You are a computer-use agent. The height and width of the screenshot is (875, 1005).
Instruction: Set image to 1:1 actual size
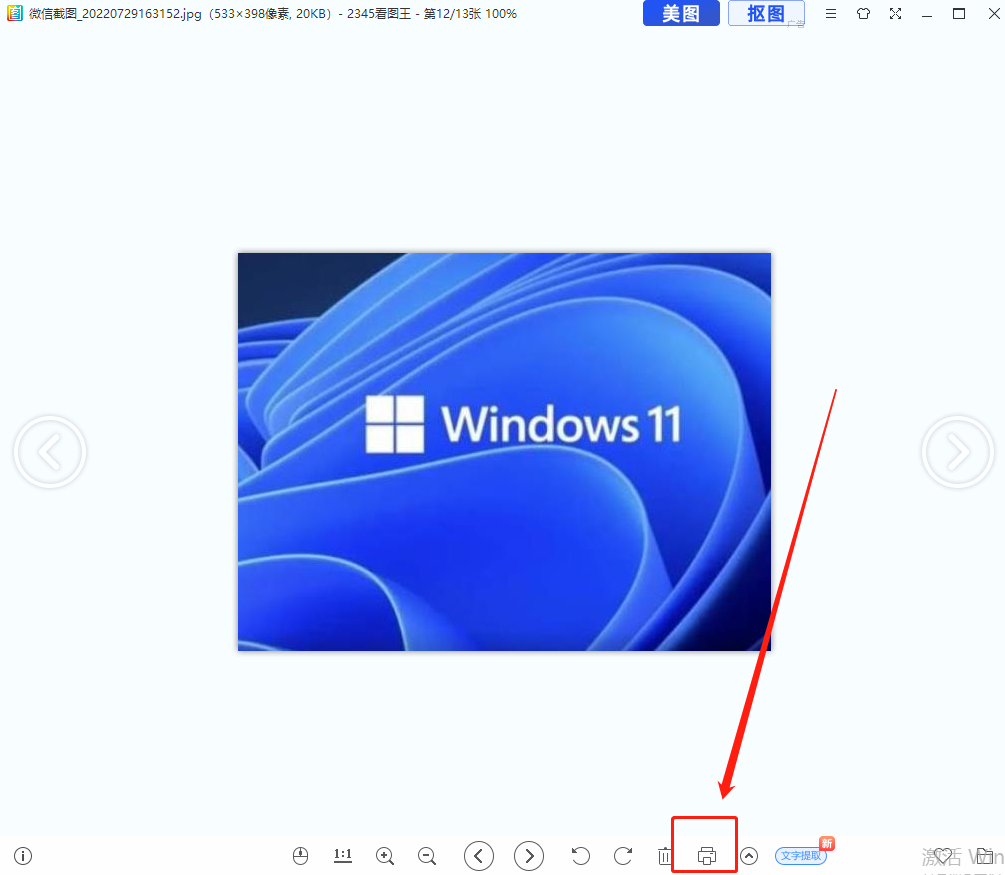(343, 855)
